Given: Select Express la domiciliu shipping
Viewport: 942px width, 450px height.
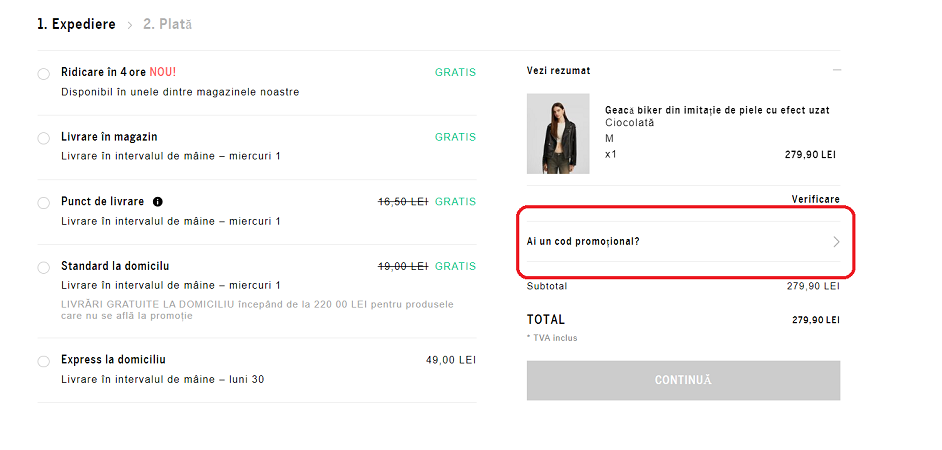Looking at the screenshot, I should coord(44,361).
